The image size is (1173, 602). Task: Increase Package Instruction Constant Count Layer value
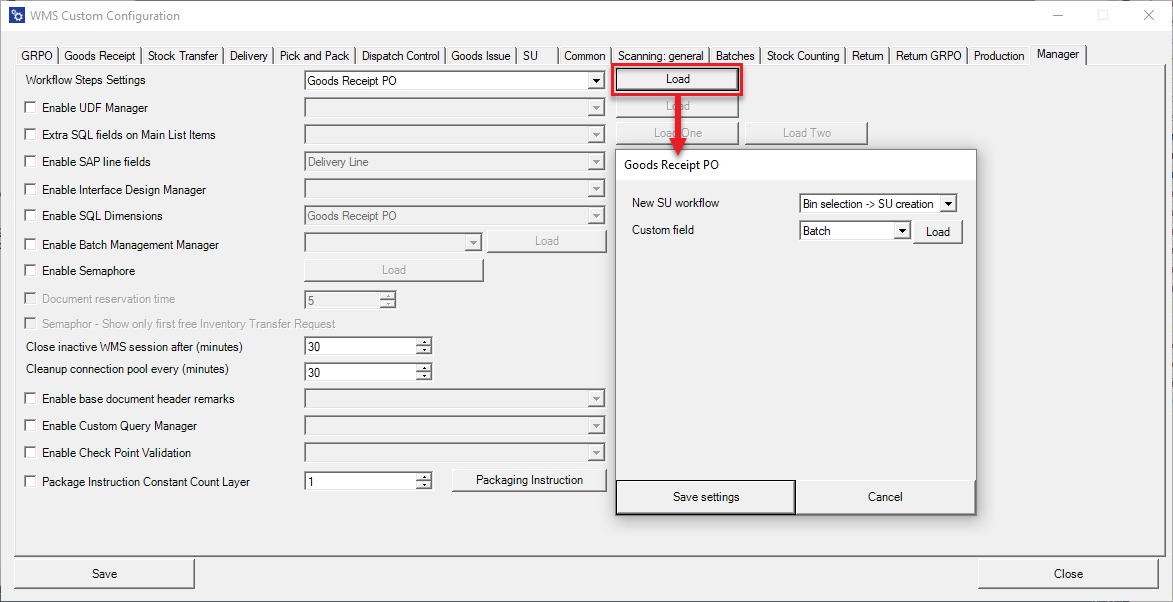[424, 477]
